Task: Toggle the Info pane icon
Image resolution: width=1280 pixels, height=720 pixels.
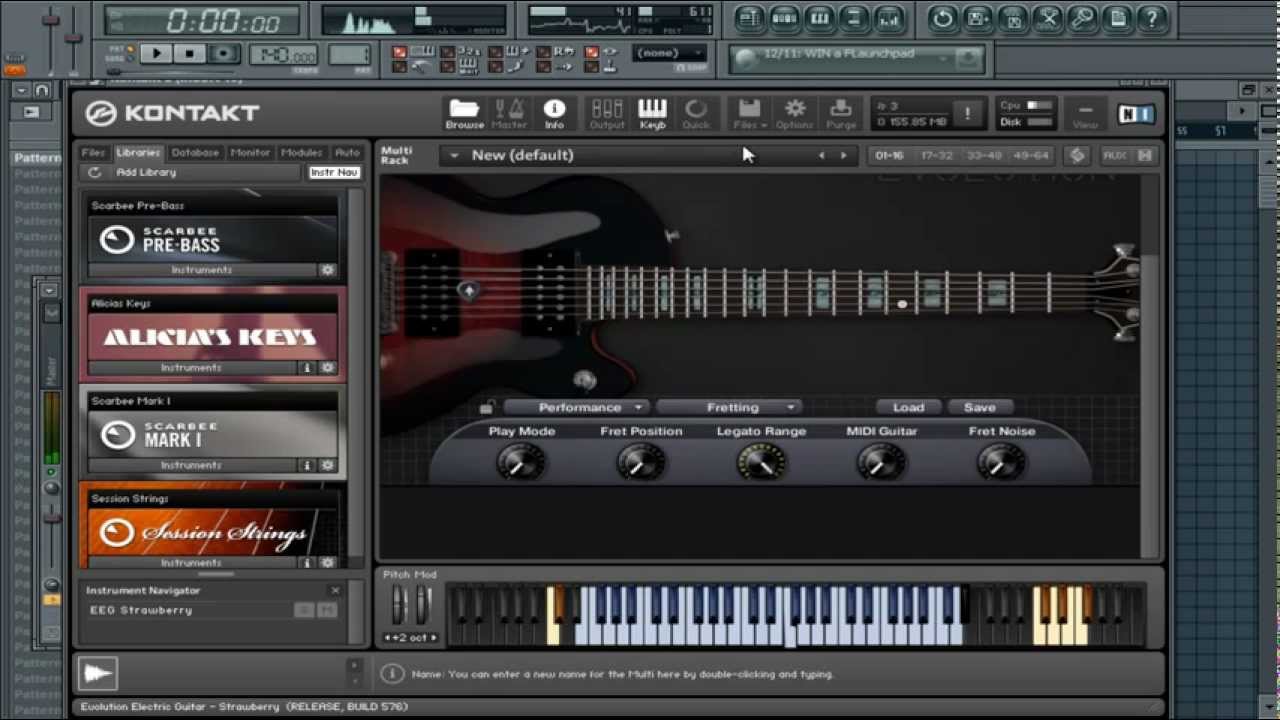Action: tap(554, 114)
